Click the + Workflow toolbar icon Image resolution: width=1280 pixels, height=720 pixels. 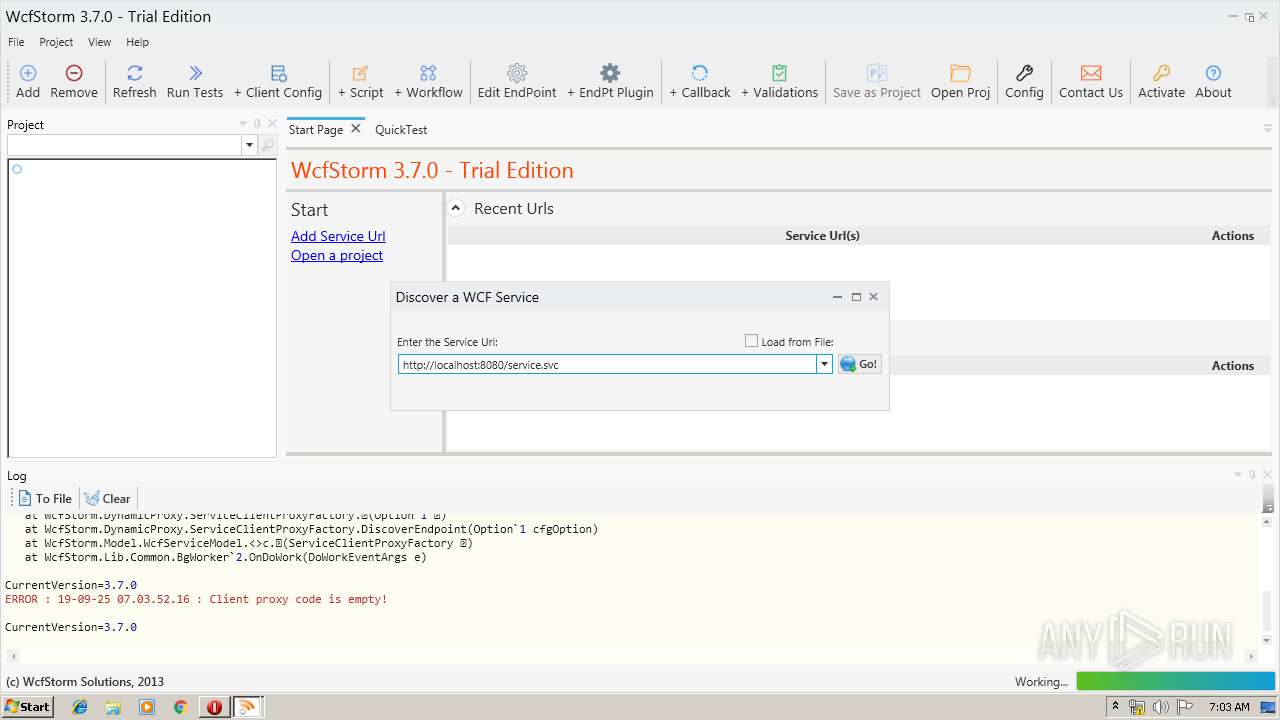428,73
